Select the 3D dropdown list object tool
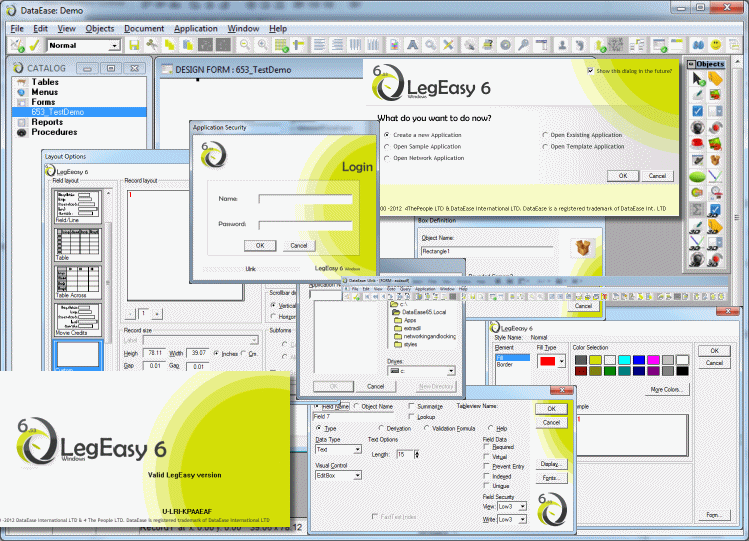 [715, 242]
